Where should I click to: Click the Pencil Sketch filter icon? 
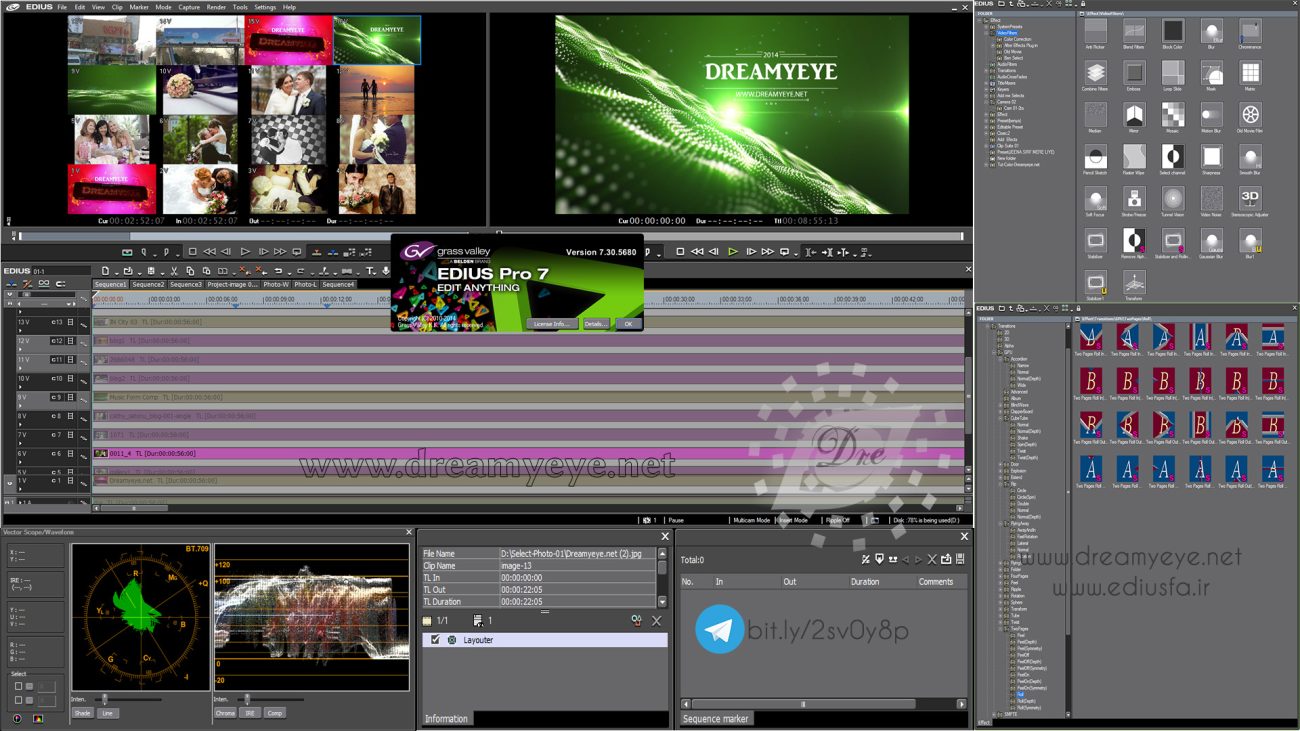pos(1095,157)
